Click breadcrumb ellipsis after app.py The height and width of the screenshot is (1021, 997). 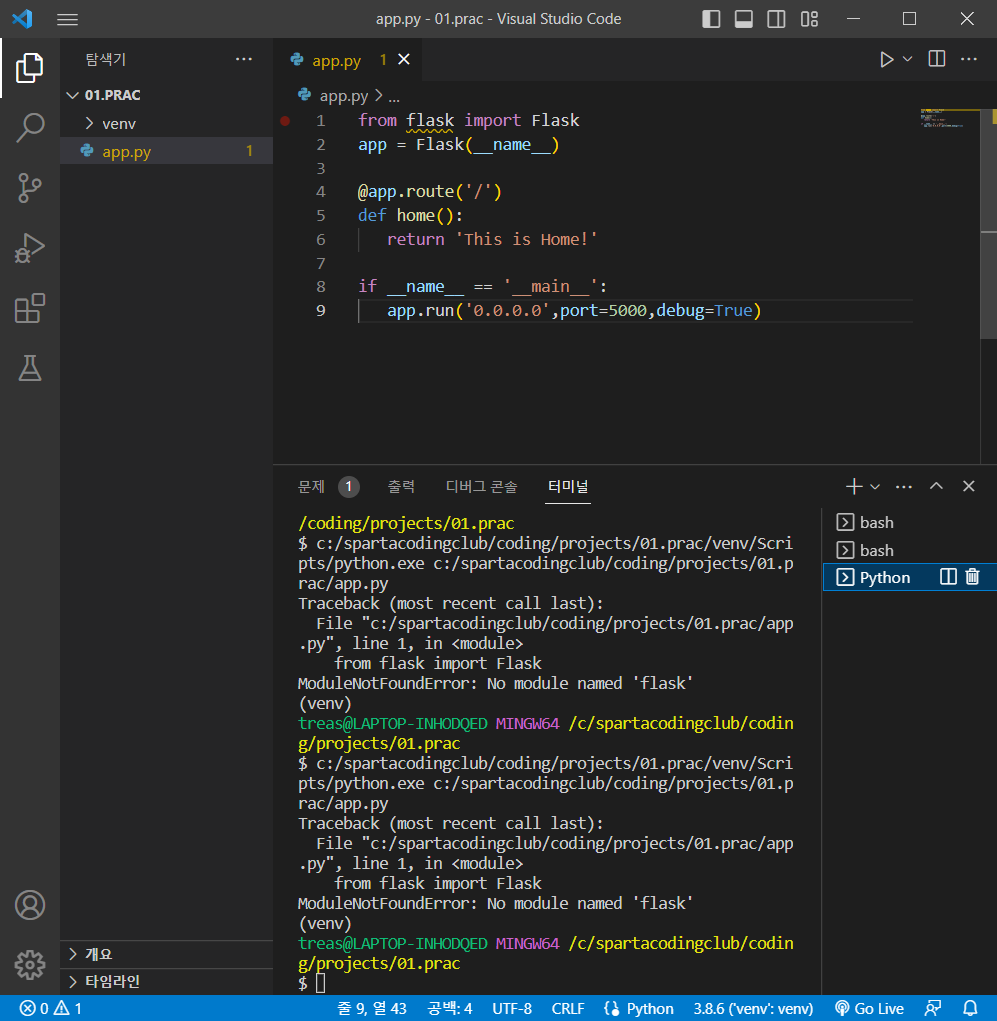pyautogui.click(x=394, y=96)
